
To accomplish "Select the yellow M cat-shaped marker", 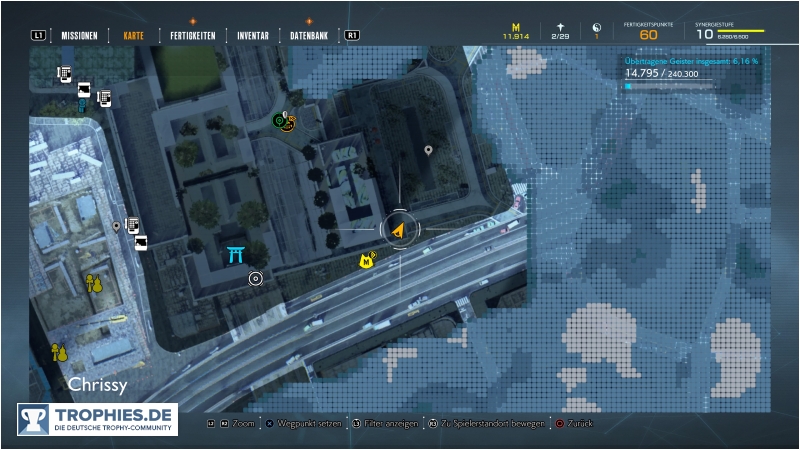I will pyautogui.click(x=367, y=261).
